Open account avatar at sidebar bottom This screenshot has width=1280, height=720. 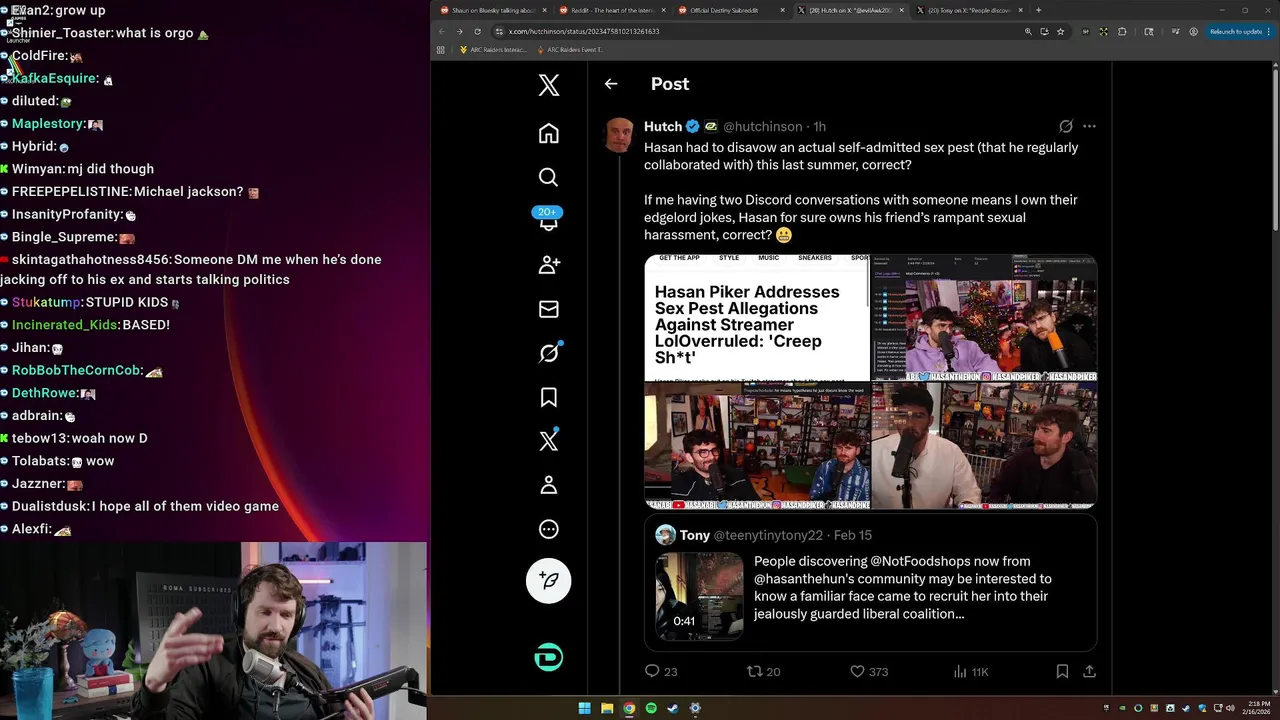(x=548, y=657)
